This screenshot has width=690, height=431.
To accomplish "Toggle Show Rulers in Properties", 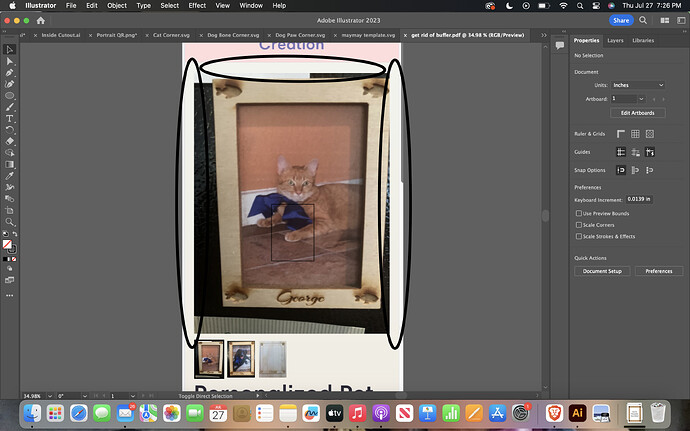I will click(621, 134).
